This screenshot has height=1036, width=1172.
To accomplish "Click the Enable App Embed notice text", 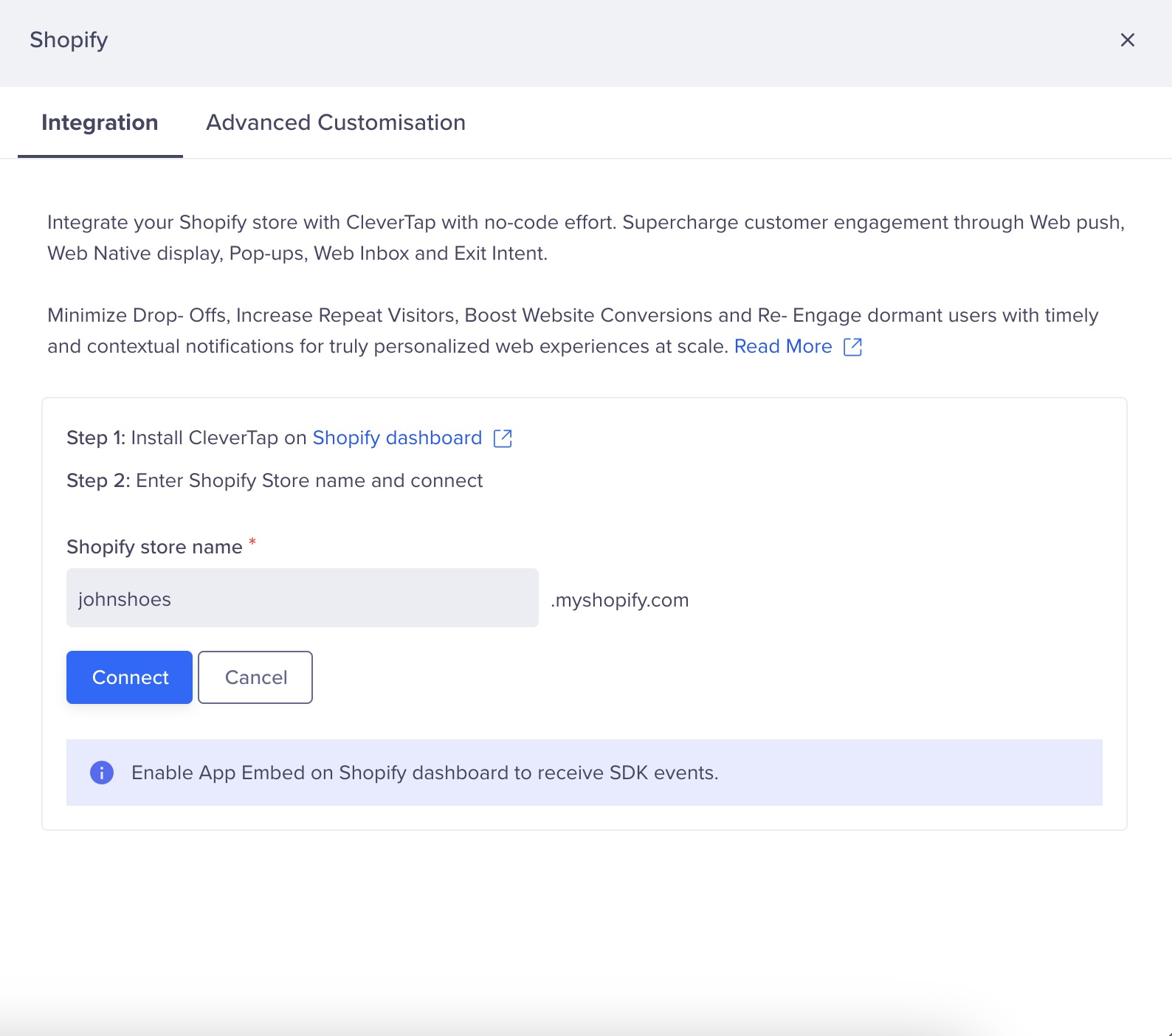I will [x=425, y=773].
